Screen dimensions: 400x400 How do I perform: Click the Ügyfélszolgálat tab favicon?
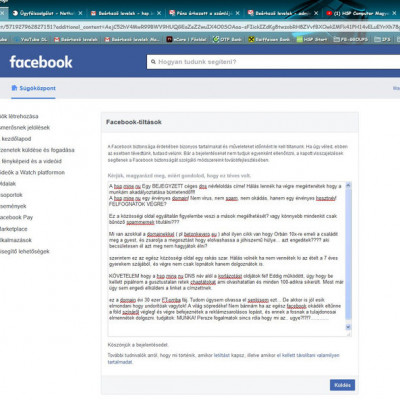click(x=15, y=13)
